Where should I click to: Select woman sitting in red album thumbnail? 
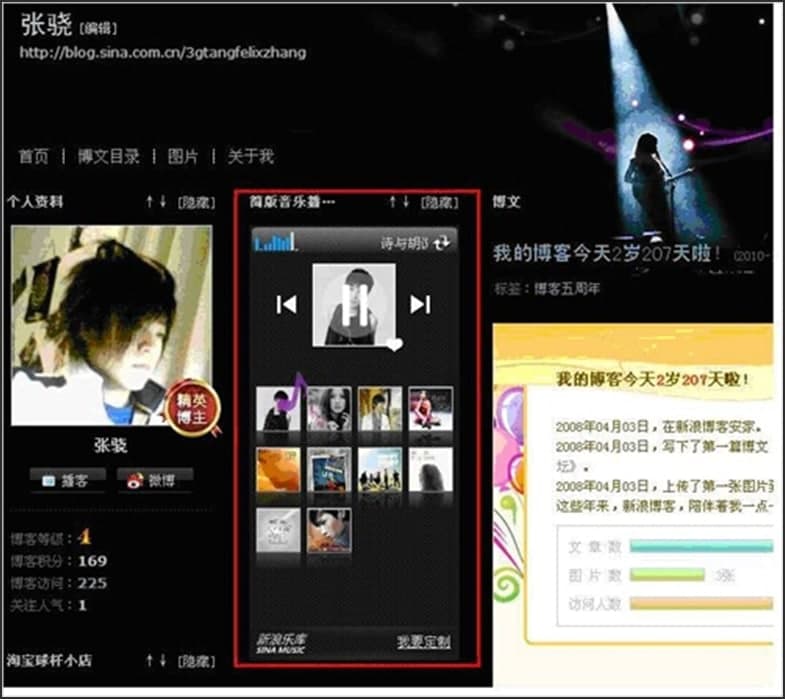[431, 409]
